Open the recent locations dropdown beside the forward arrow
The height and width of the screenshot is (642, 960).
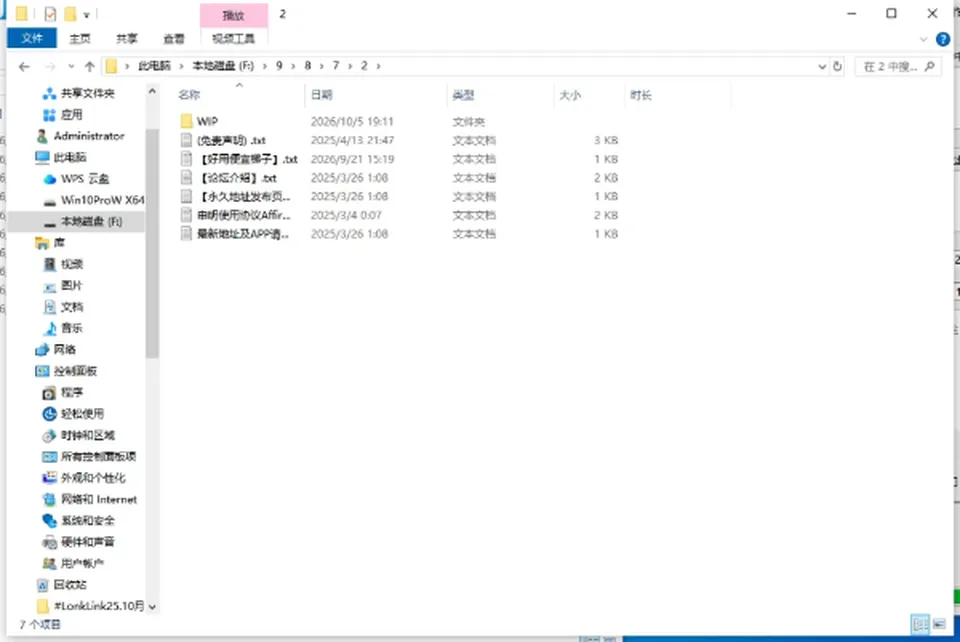(71, 67)
